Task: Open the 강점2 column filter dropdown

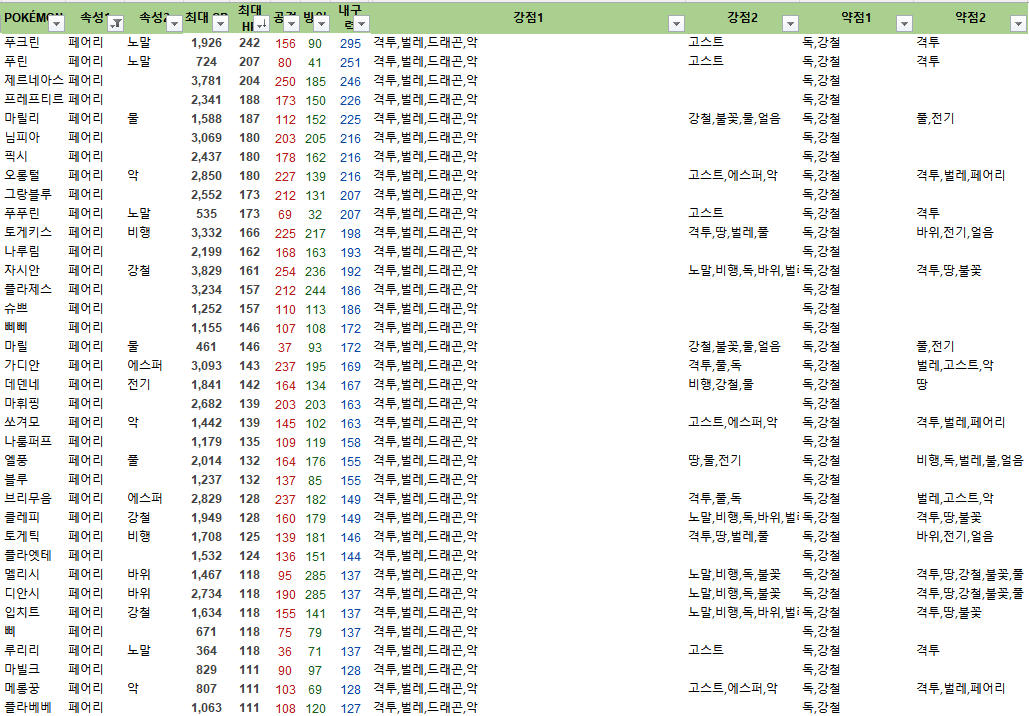Action: point(791,24)
